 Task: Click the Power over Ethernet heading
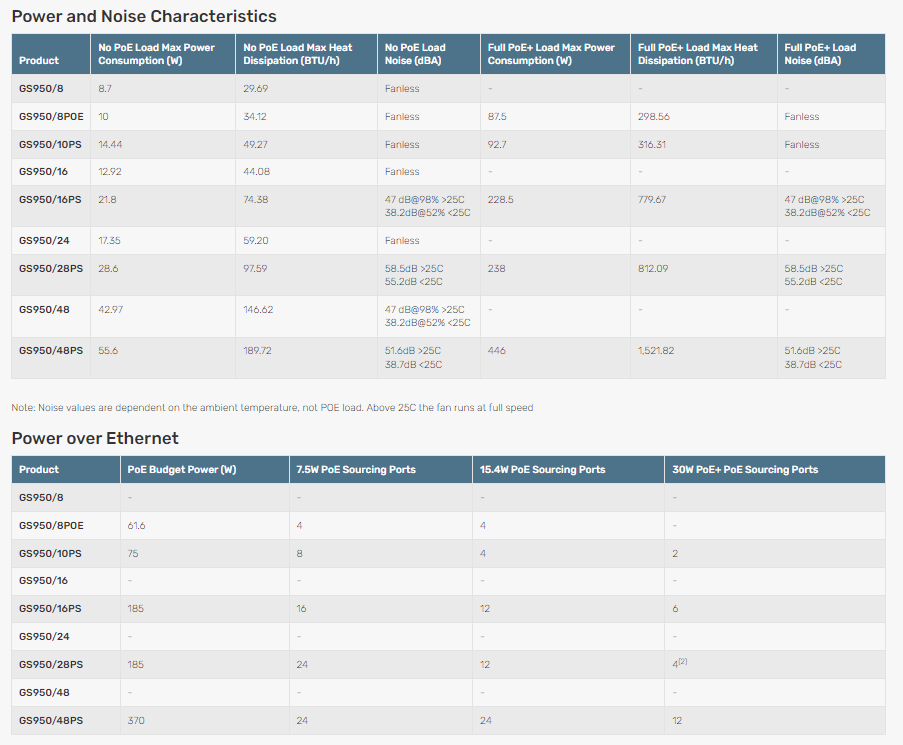tap(95, 438)
